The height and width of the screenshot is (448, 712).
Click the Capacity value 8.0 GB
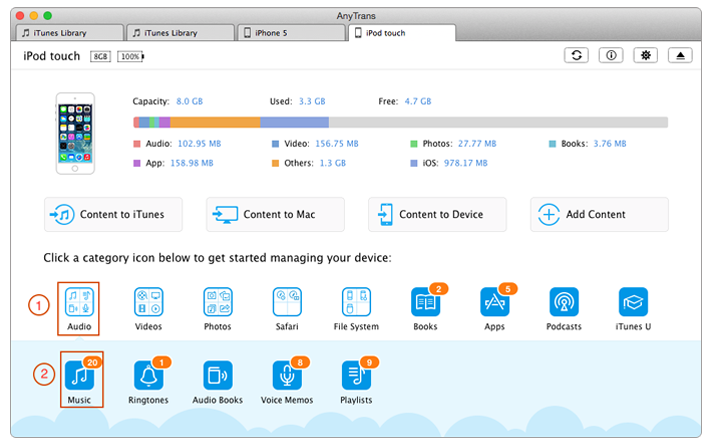190,101
